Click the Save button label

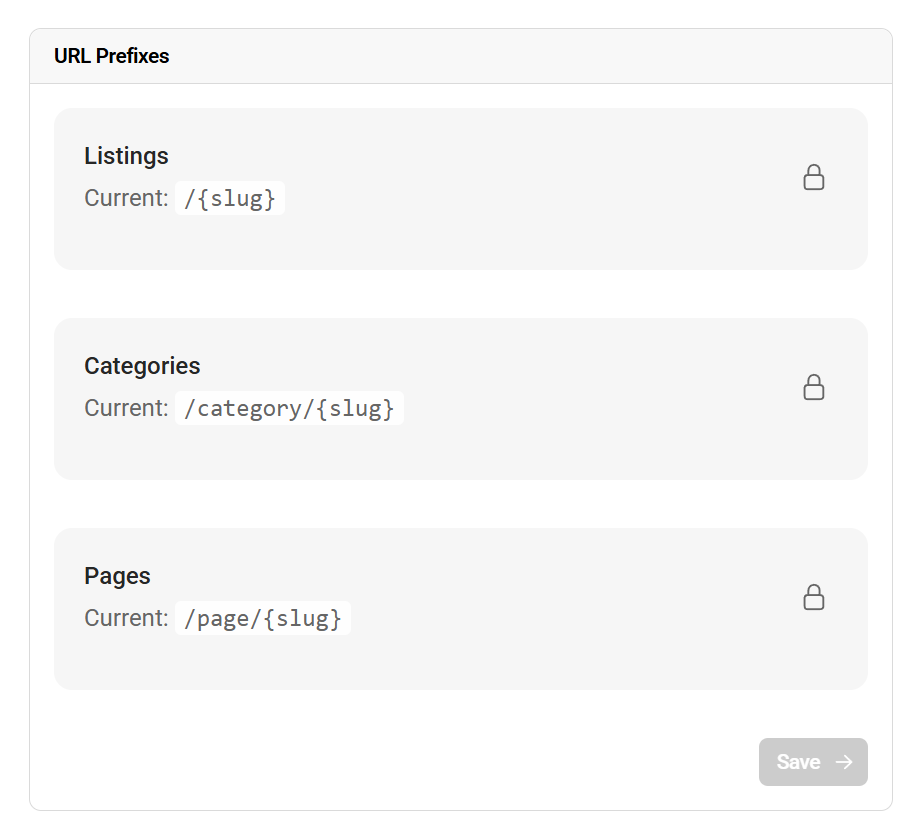coord(798,762)
